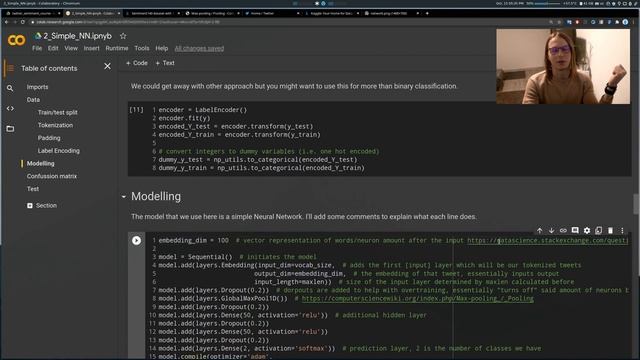The width and height of the screenshot is (640, 360).
Task: Star the 2_Simple_NN.ipynb notebook
Action: pyautogui.click(x=123, y=36)
